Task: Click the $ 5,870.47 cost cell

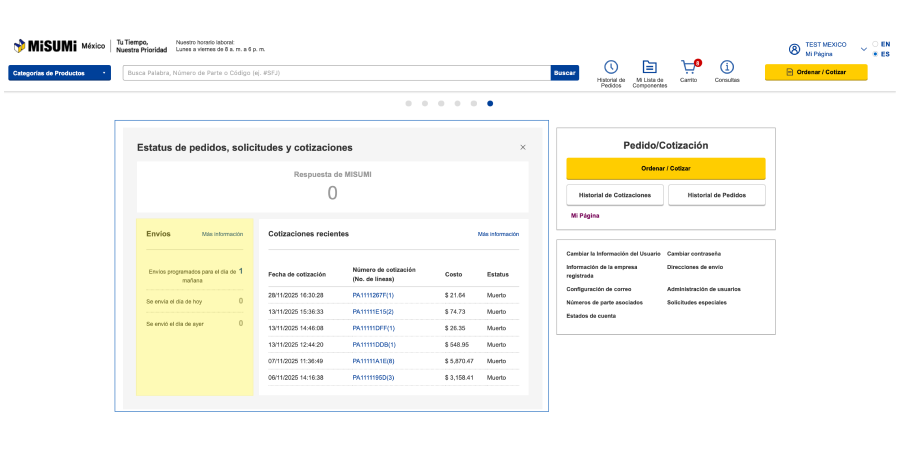Action: (x=459, y=361)
